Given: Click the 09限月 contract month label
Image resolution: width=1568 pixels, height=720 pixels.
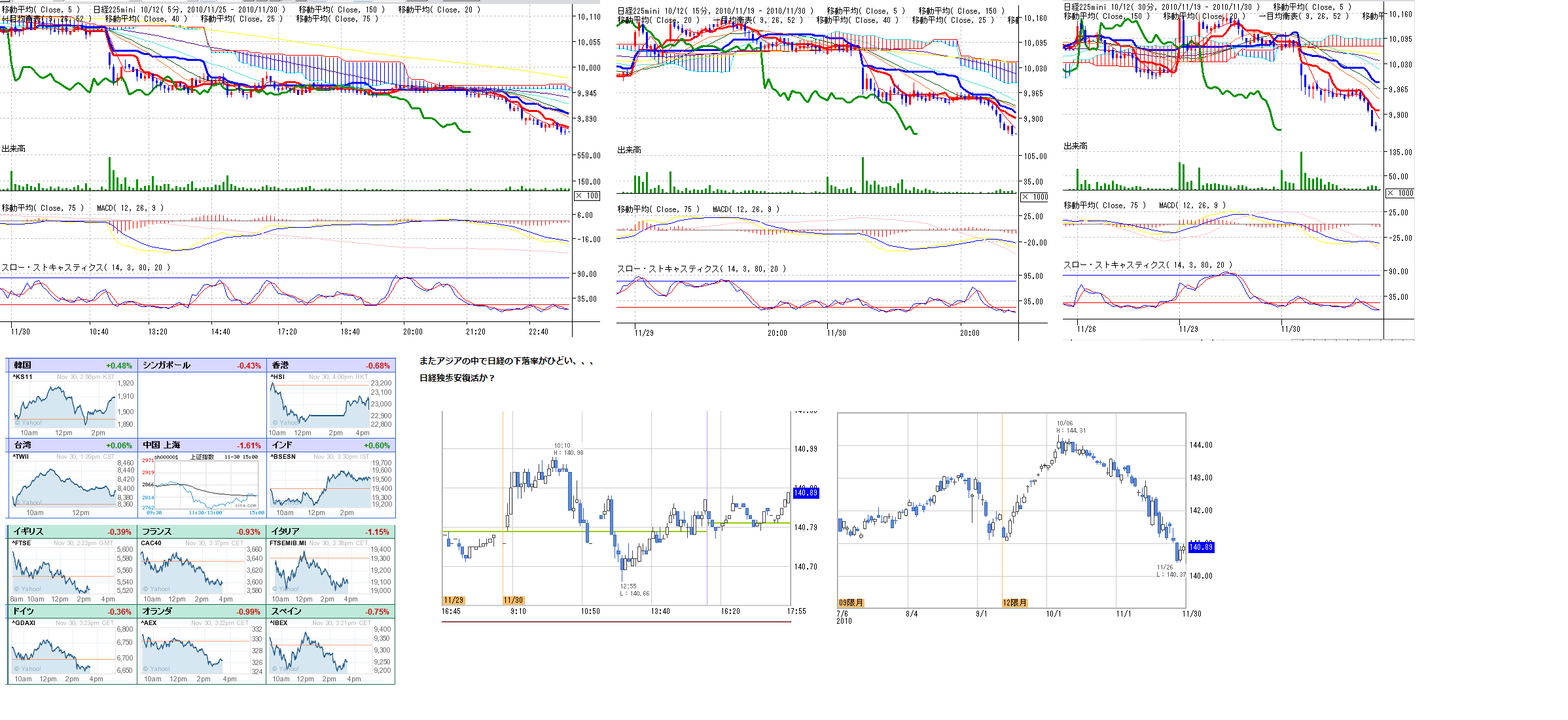Looking at the screenshot, I should [x=851, y=603].
